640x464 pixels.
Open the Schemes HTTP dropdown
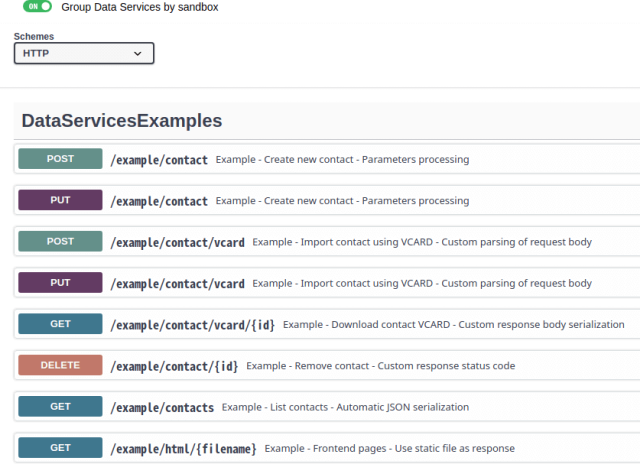pyautogui.click(x=84, y=53)
